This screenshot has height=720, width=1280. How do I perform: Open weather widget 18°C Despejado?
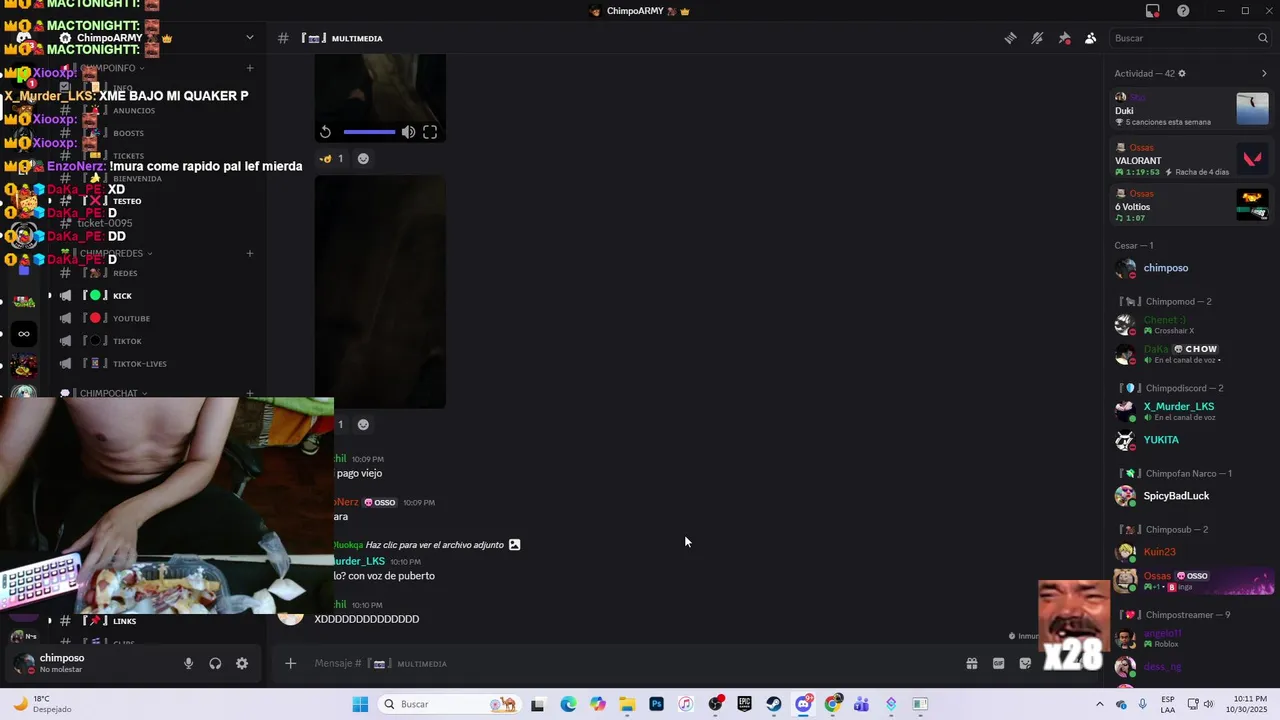point(41,704)
